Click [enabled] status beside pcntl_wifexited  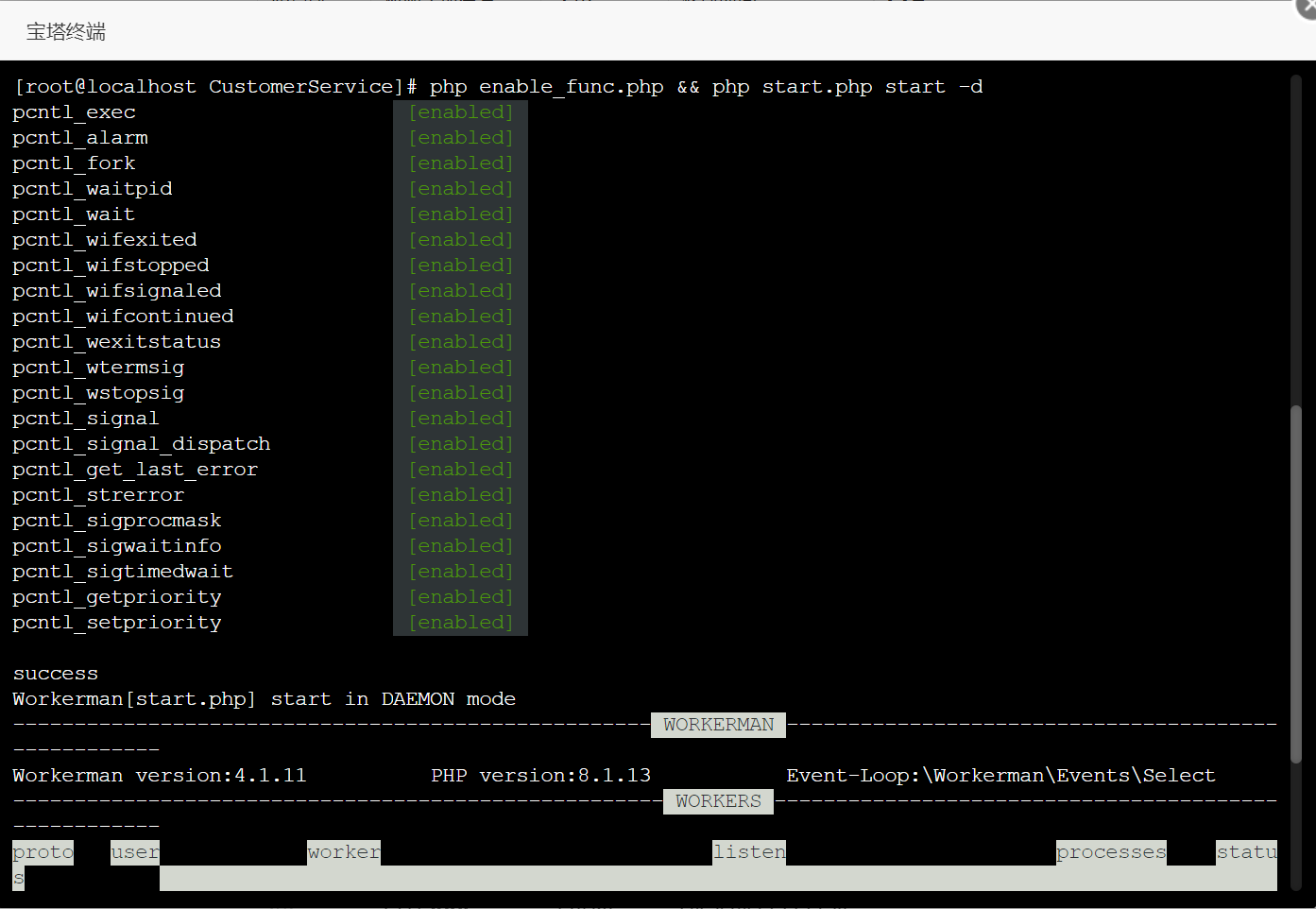[x=461, y=240]
